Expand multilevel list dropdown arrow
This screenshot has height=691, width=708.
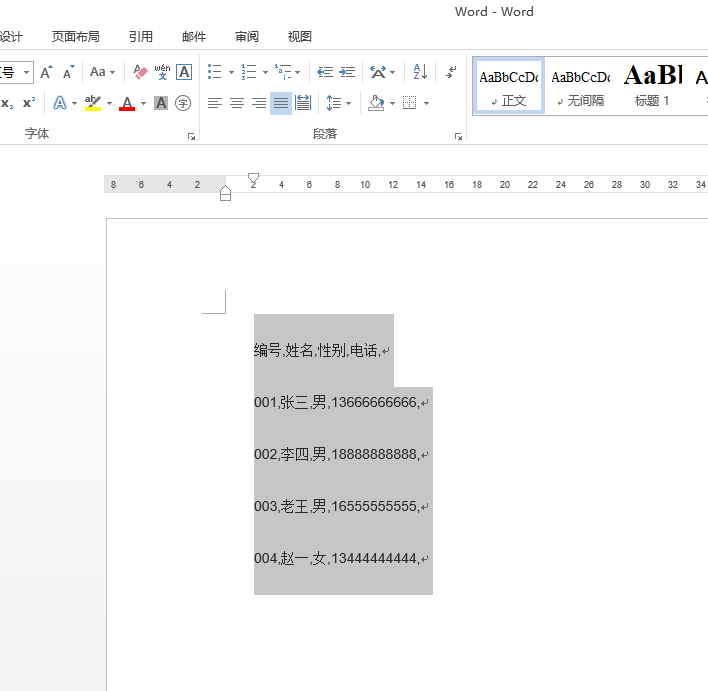click(x=298, y=72)
